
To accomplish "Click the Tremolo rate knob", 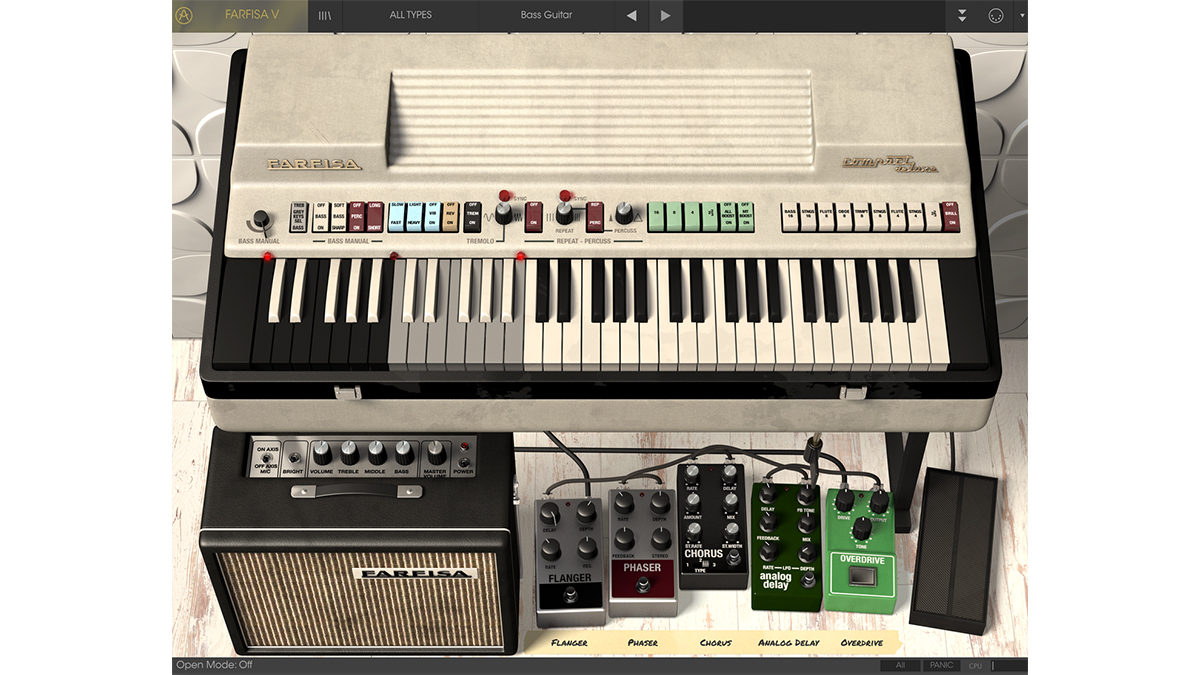I will pyautogui.click(x=504, y=213).
